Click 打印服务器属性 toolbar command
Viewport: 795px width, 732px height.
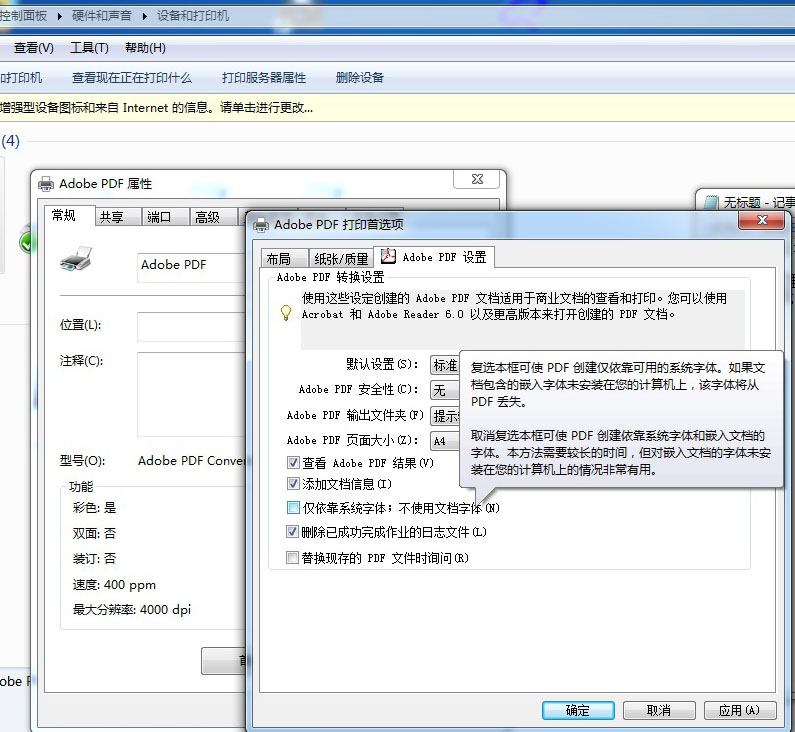264,78
